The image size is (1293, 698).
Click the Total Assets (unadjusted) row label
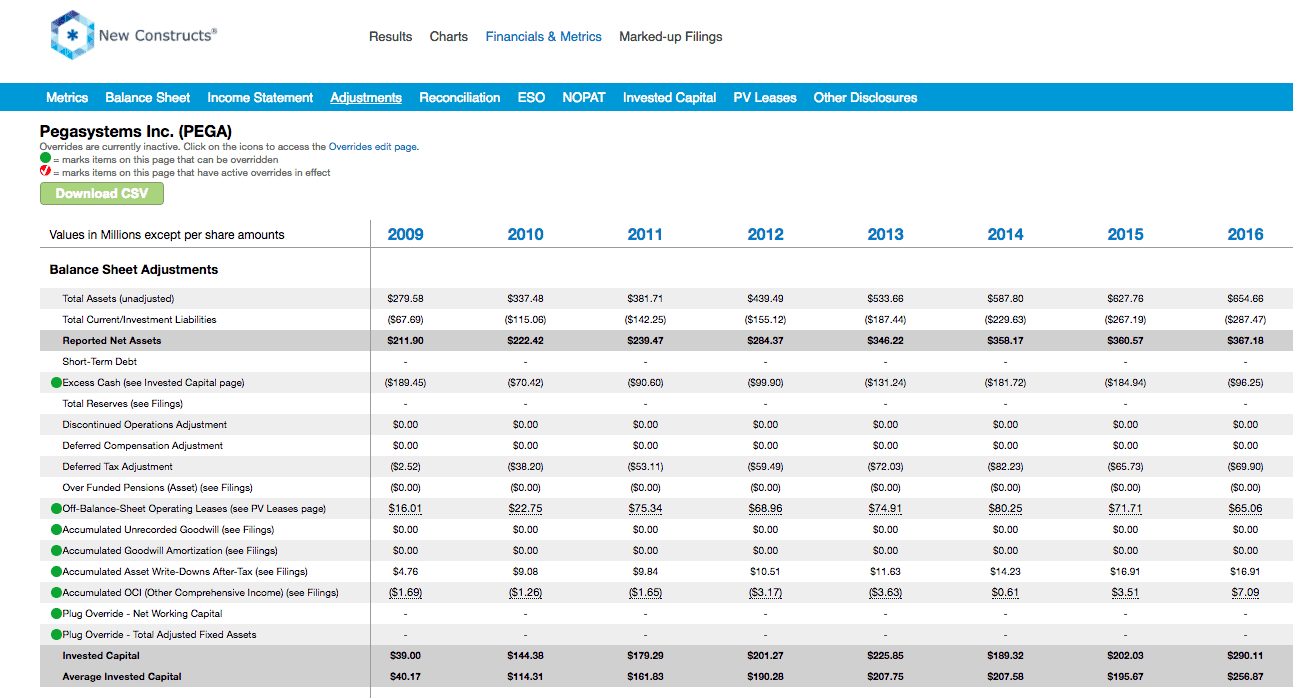pos(118,299)
